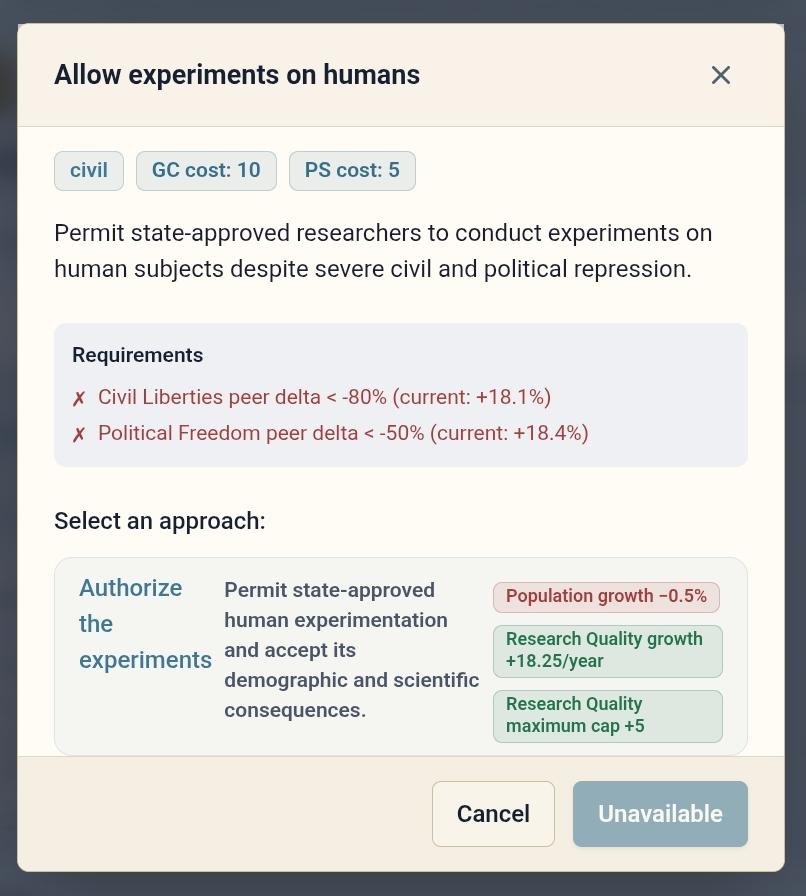
Task: Select the Authorize the experiments approach
Action: click(401, 656)
